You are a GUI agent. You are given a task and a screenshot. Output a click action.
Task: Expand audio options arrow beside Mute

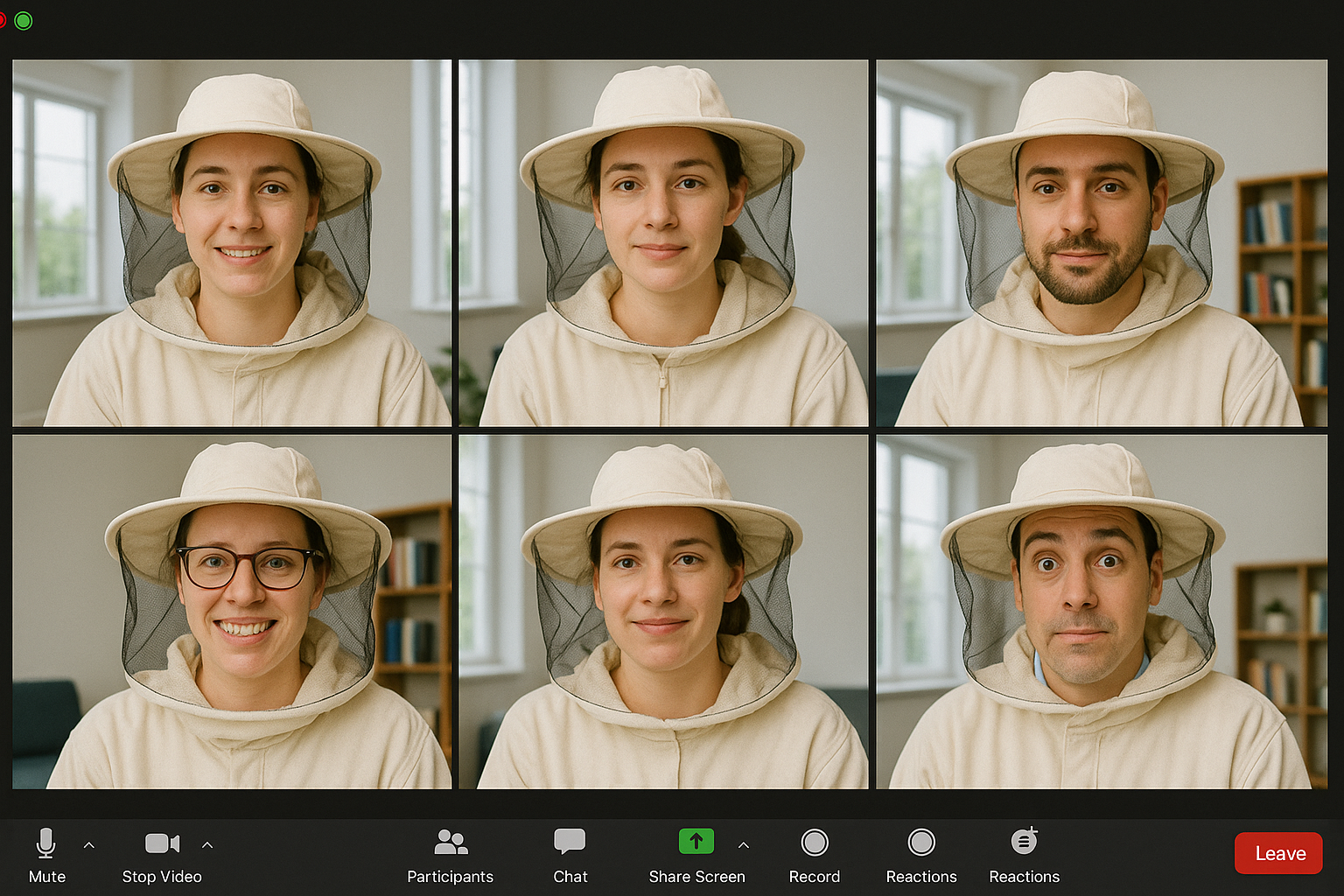click(89, 845)
